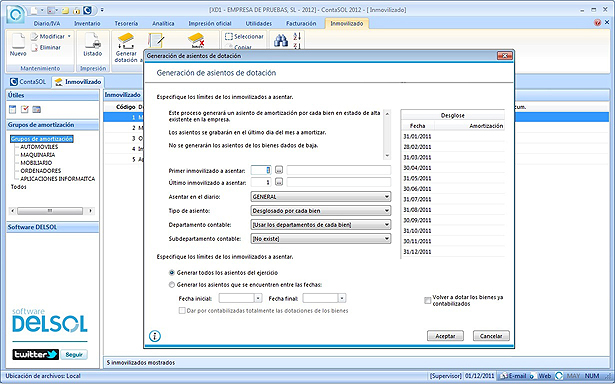Select ORDENADORES in amortization groups tree
The image size is (615, 384).
(x=40, y=171)
